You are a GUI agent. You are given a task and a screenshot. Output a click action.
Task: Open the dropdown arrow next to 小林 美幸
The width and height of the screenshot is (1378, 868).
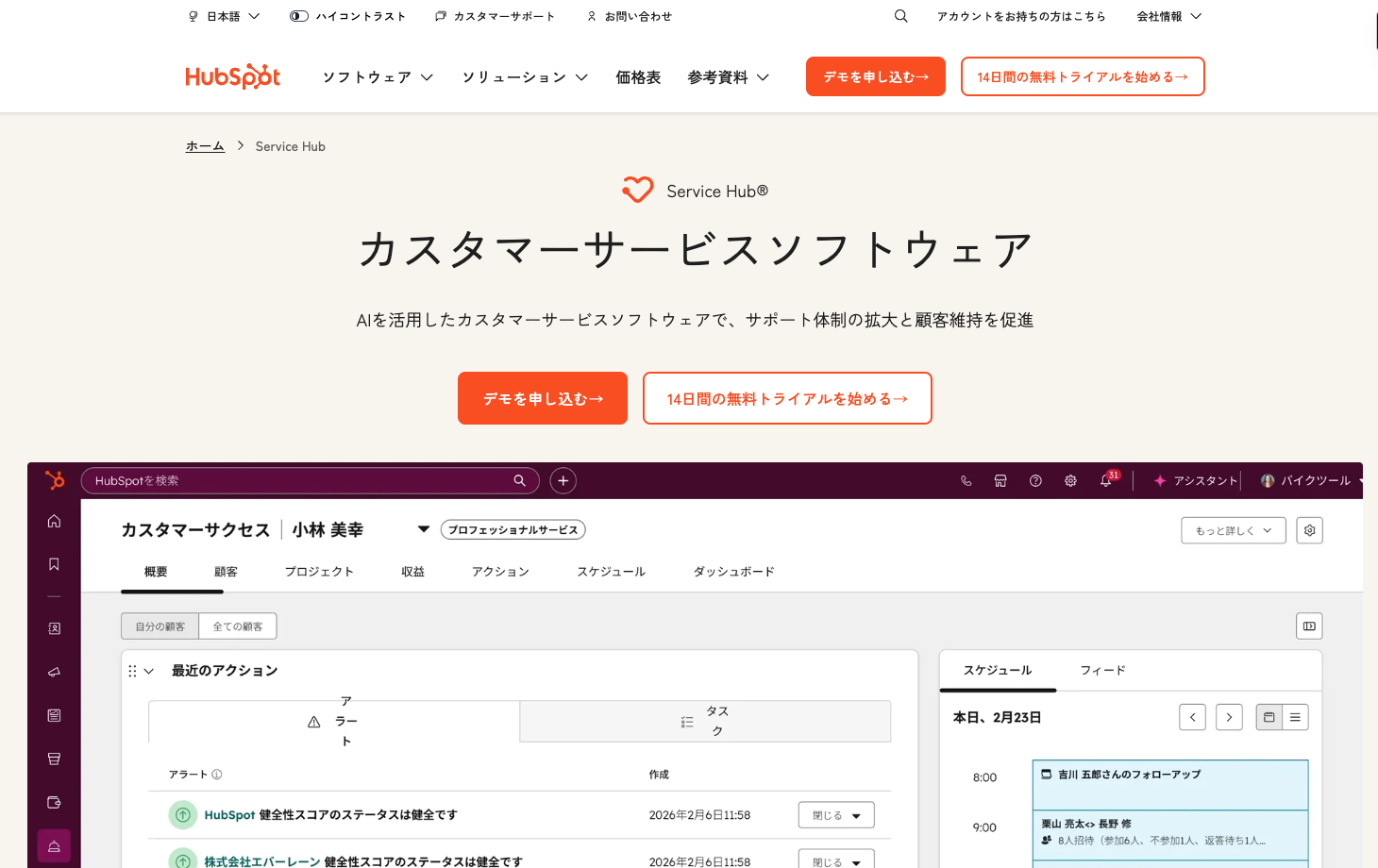tap(424, 529)
